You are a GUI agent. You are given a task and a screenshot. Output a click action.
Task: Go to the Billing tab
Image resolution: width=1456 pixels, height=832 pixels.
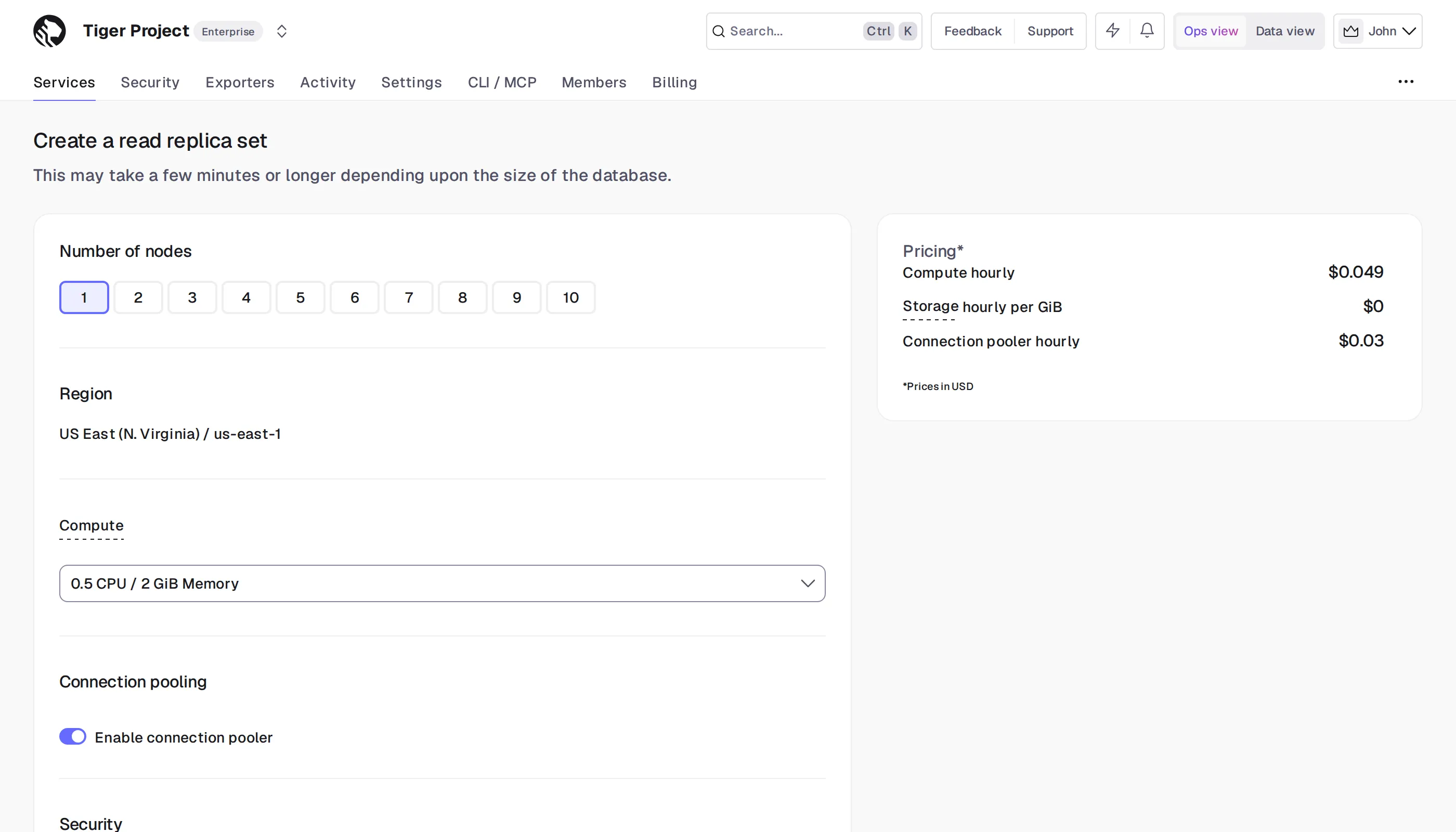pos(674,82)
